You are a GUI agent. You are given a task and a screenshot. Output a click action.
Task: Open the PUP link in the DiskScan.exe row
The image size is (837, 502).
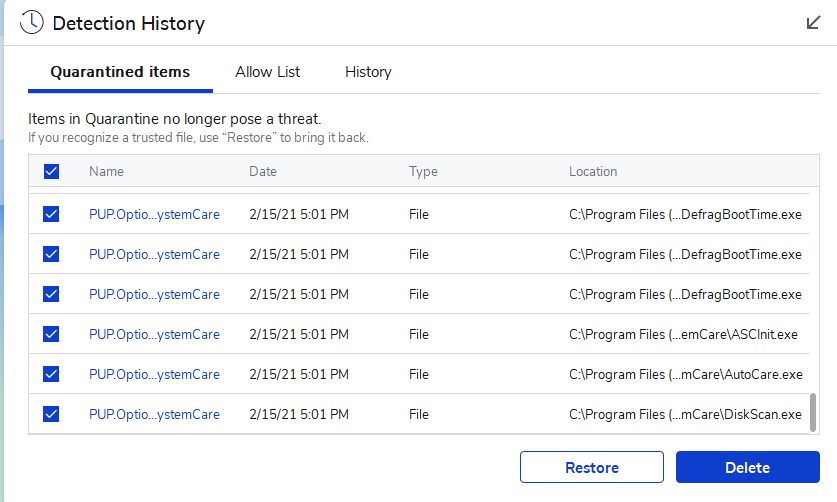point(154,414)
